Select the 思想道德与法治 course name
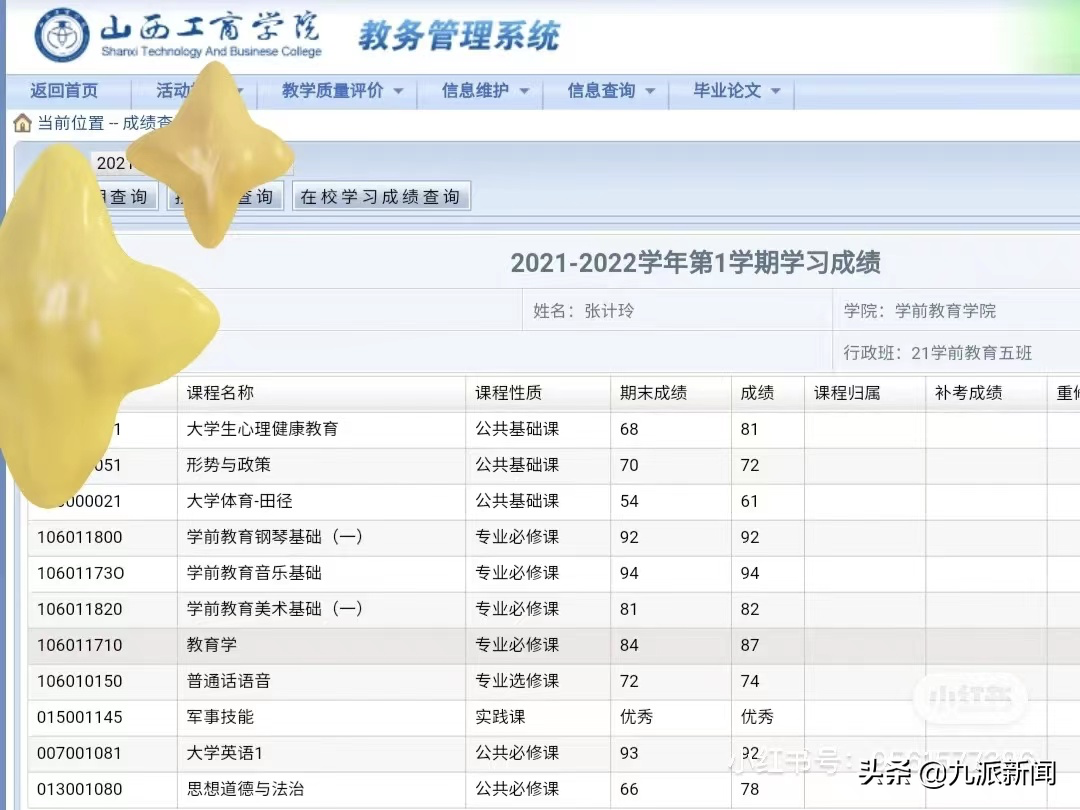Image resolution: width=1080 pixels, height=810 pixels. tap(245, 789)
